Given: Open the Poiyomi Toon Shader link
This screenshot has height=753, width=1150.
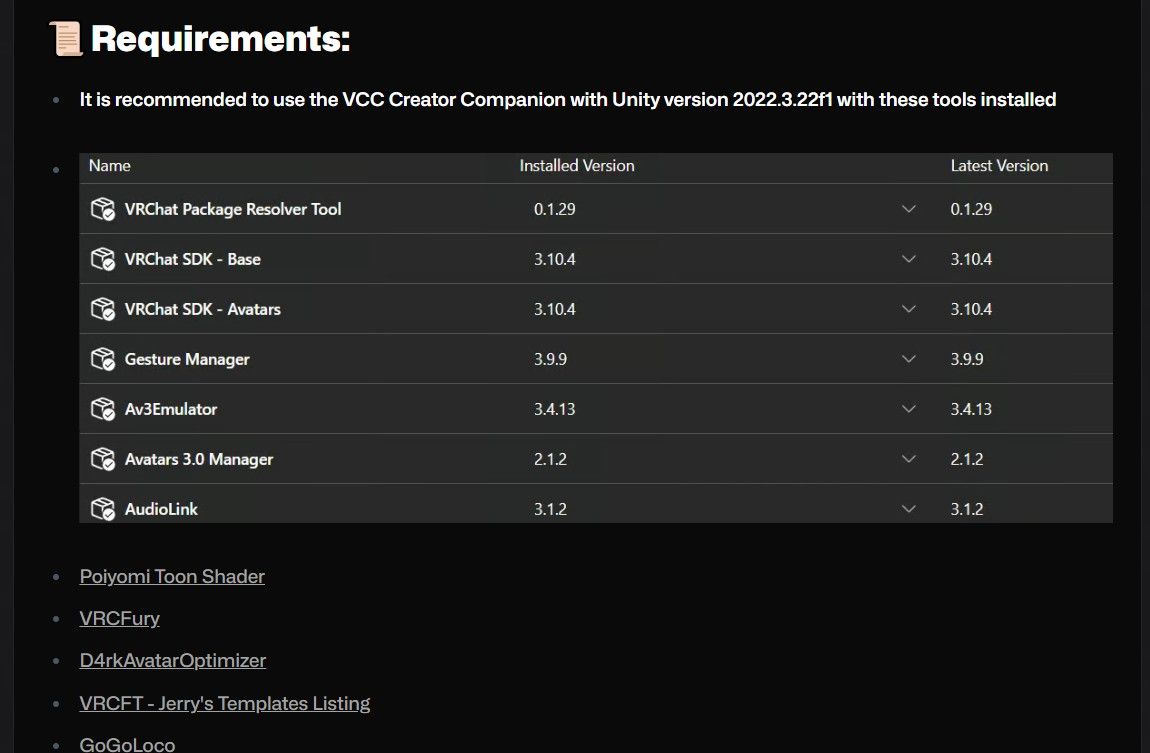Looking at the screenshot, I should click(x=172, y=576).
